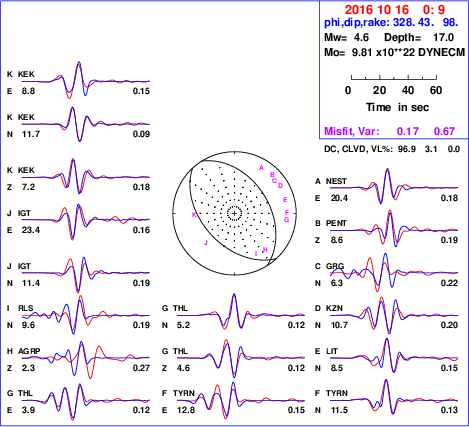The height and width of the screenshot is (427, 469).
Task: Click the PENT station label
Action: click(336, 223)
